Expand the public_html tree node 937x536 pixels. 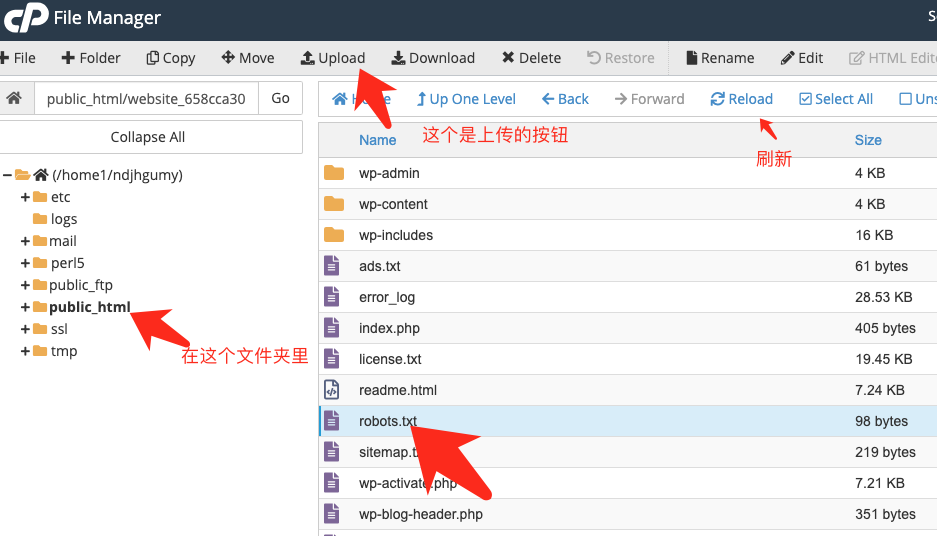tap(25, 307)
